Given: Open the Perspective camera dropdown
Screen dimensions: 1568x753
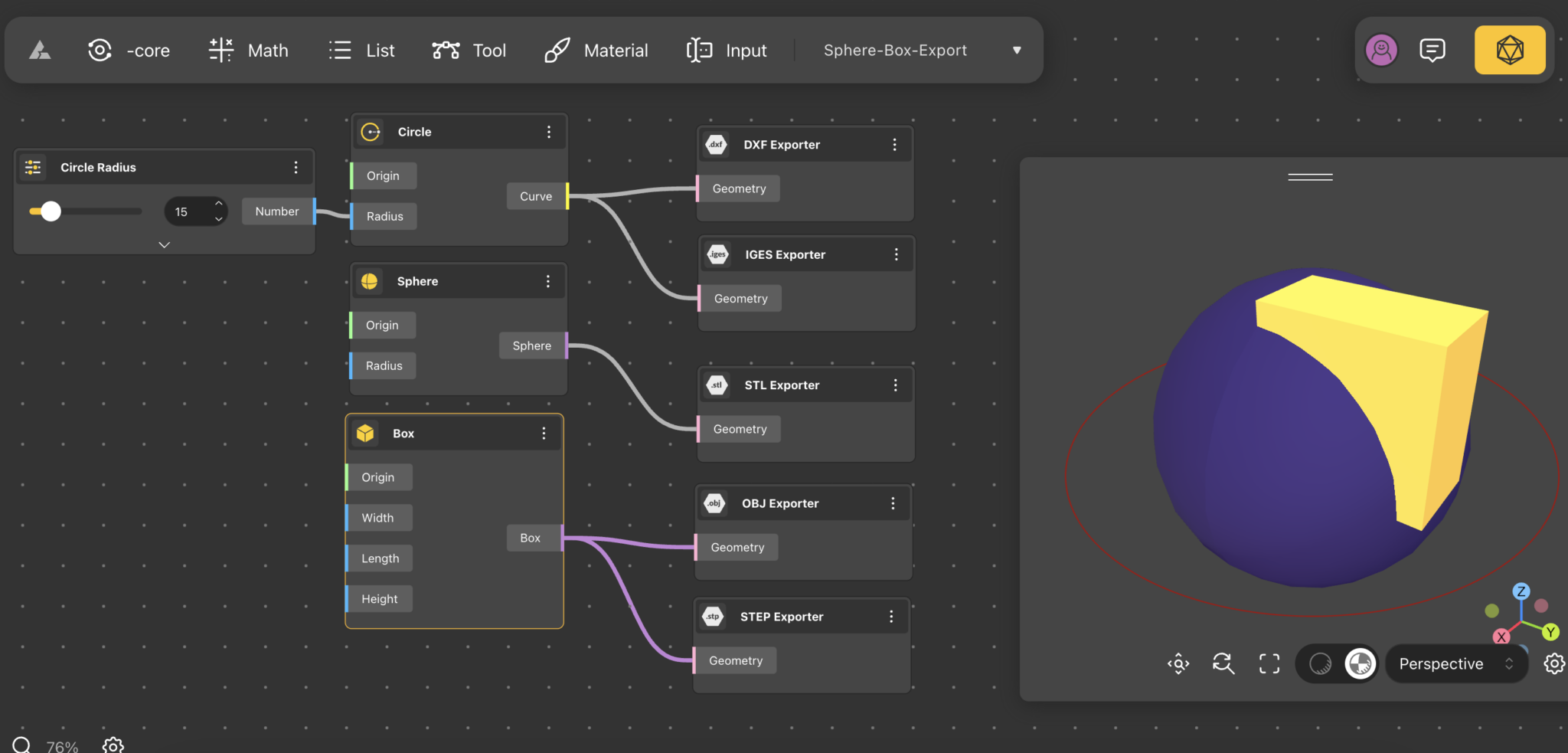Looking at the screenshot, I should coord(1455,663).
